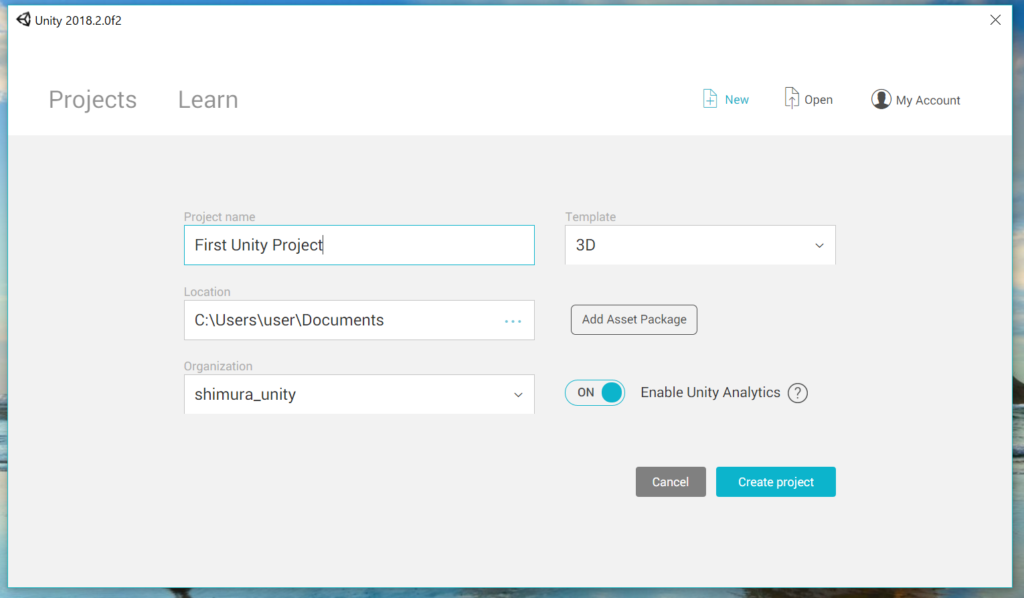Click the My Account text link

coord(928,100)
